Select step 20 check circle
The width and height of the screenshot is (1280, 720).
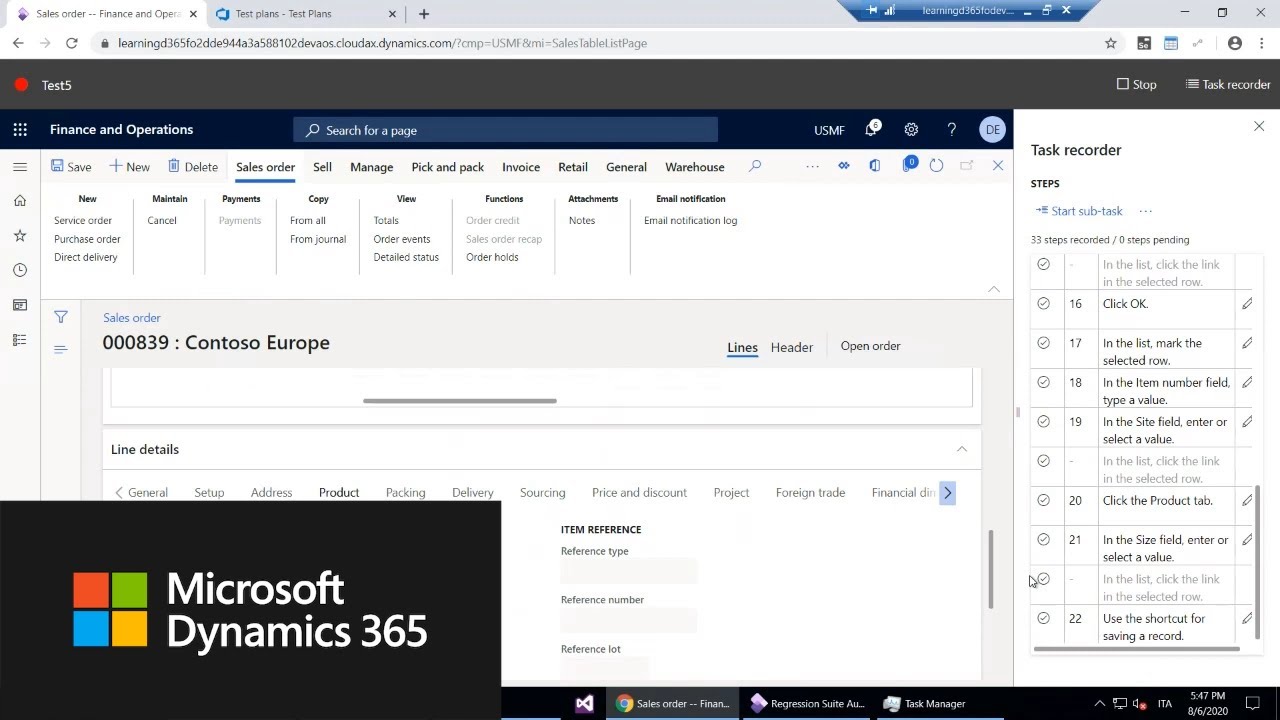1044,500
